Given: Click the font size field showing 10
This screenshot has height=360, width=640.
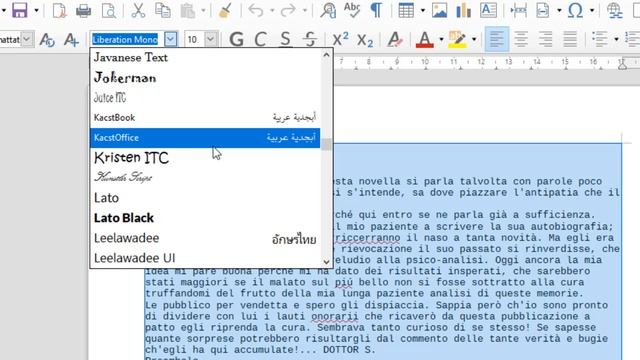Looking at the screenshot, I should click(x=194, y=40).
